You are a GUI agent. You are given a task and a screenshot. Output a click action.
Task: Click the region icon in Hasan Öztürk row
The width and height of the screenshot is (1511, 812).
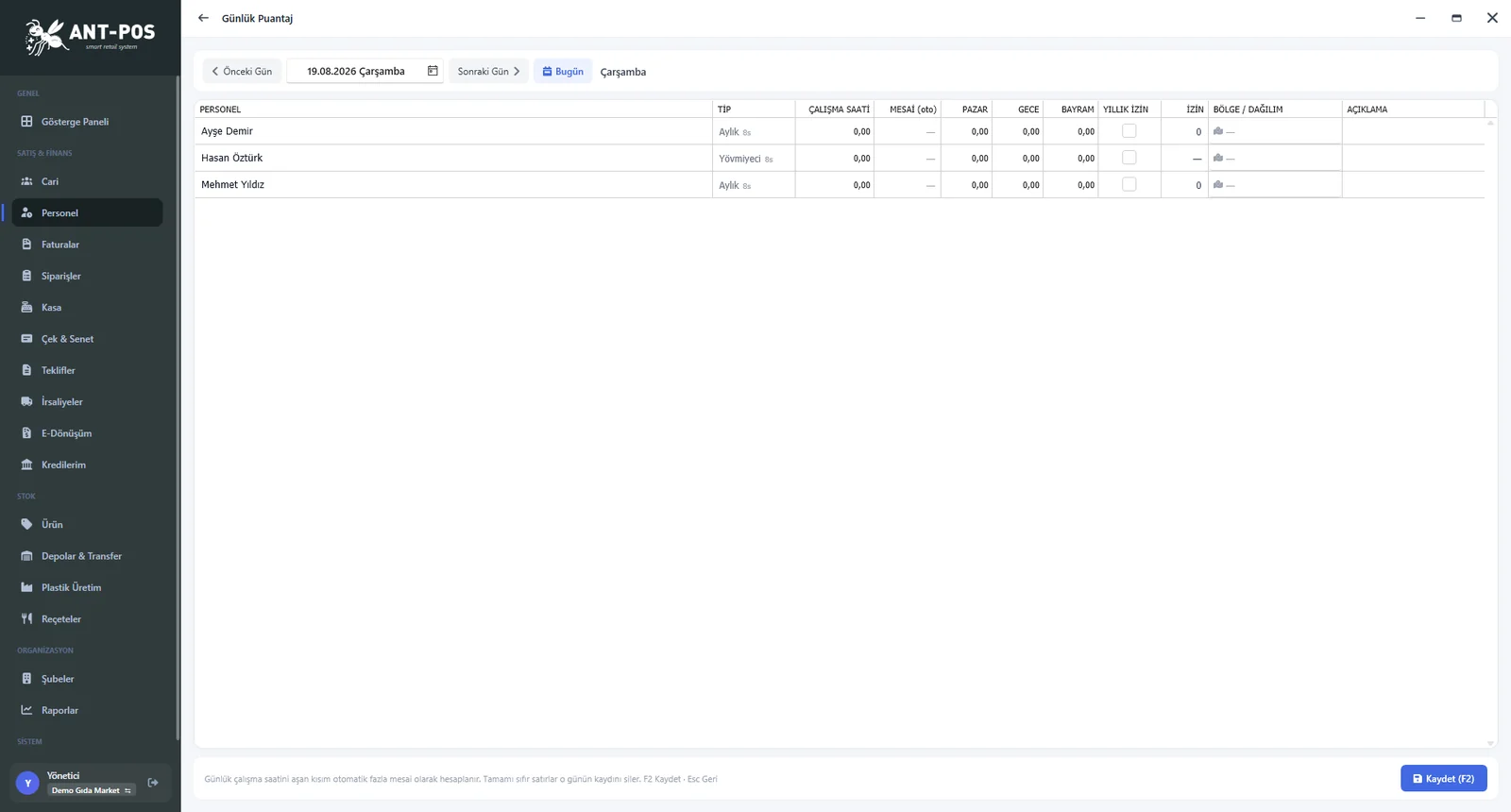tap(1218, 158)
